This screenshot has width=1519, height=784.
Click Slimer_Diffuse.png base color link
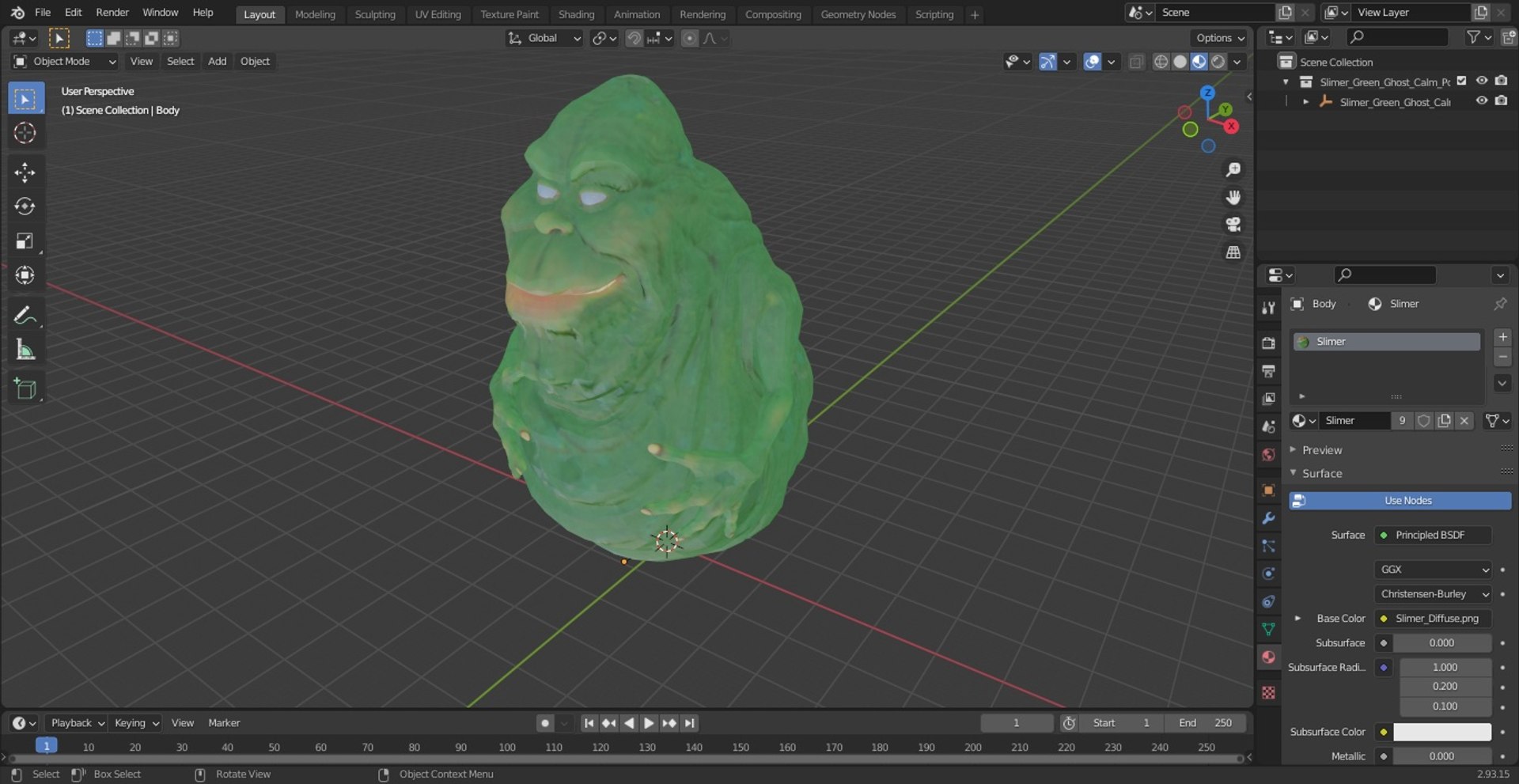tap(1433, 619)
